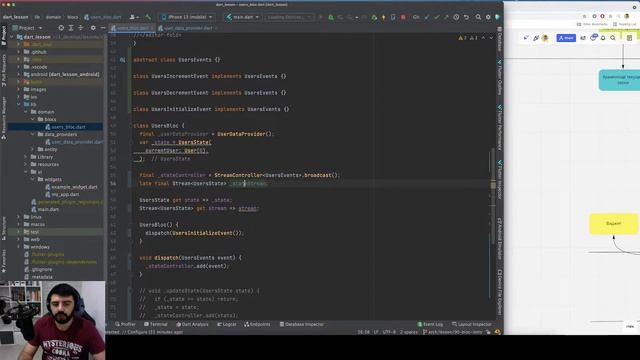Viewport: 640px width, 360px height.
Task: Click the green push arrow icon
Action: point(446,17)
